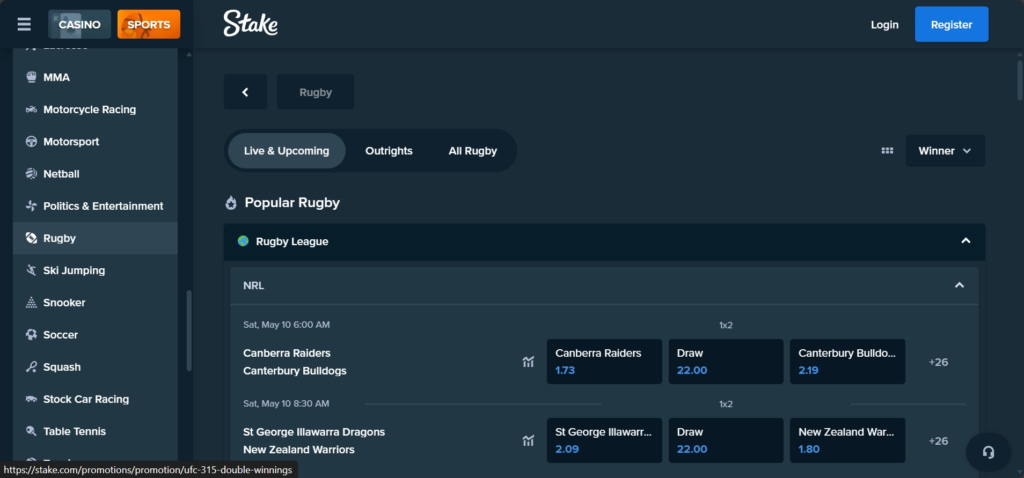
Task: Open Politics & Entertainment in the sidebar
Action: 95,206
